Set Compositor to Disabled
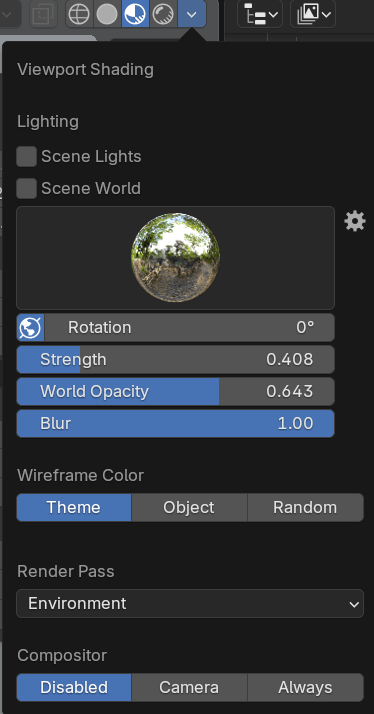Screen dimensions: 374x714 [74, 687]
